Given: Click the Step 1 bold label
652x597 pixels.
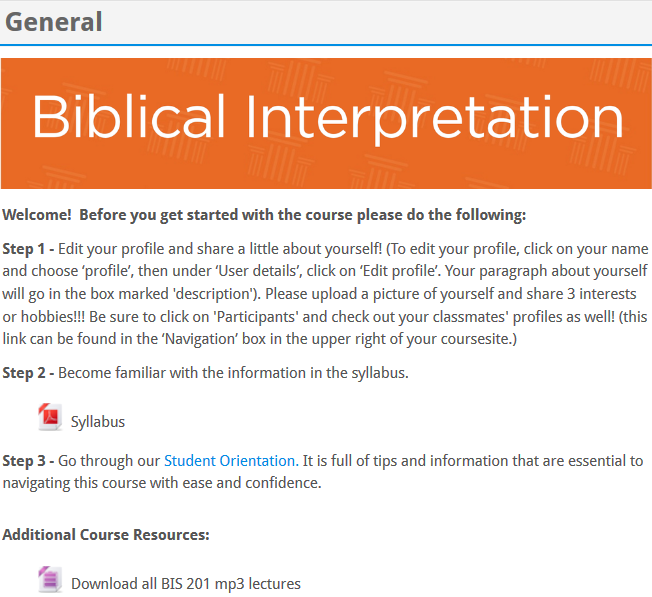Looking at the screenshot, I should coord(28,249).
